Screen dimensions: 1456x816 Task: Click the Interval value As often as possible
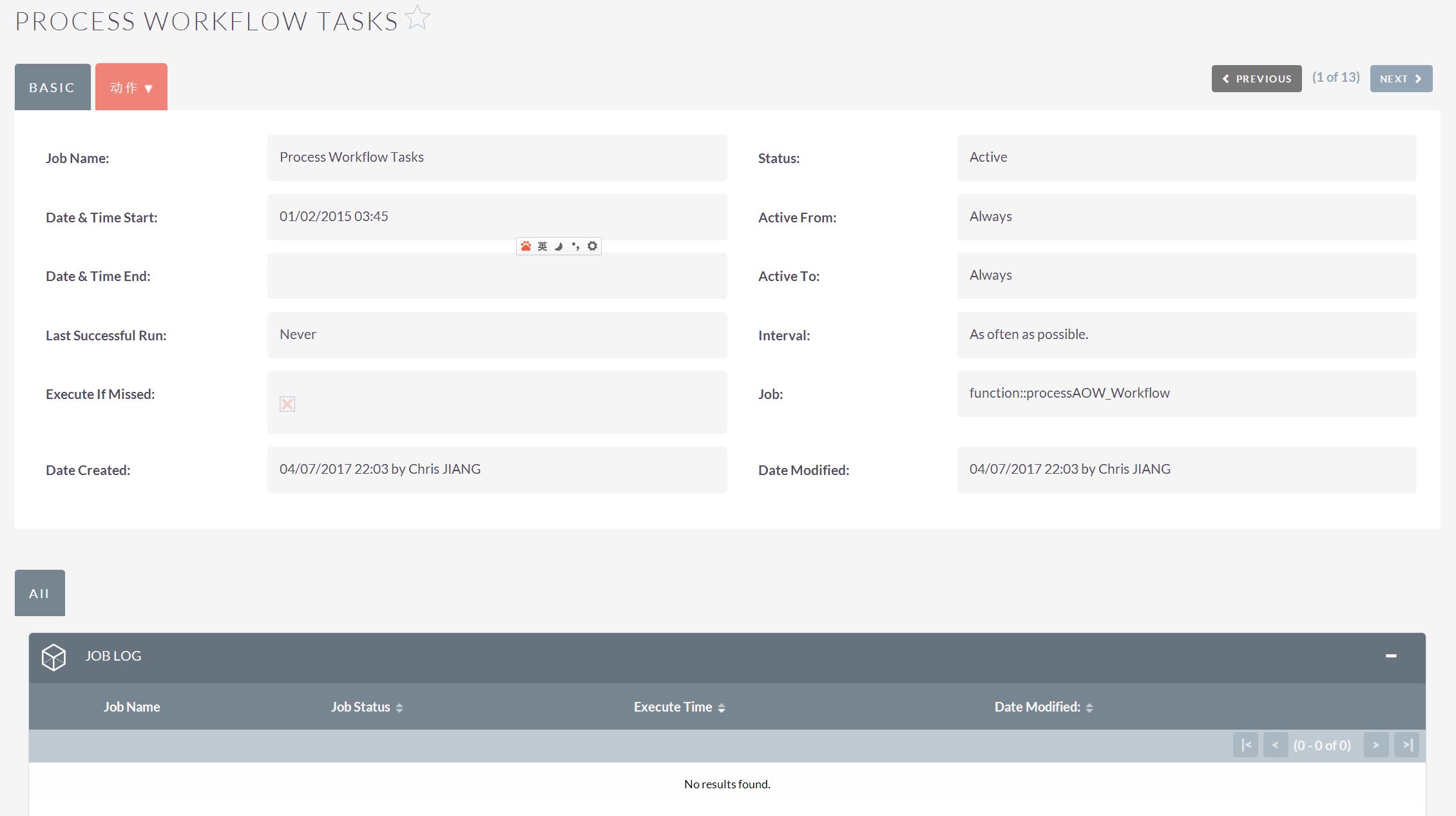coord(1187,335)
